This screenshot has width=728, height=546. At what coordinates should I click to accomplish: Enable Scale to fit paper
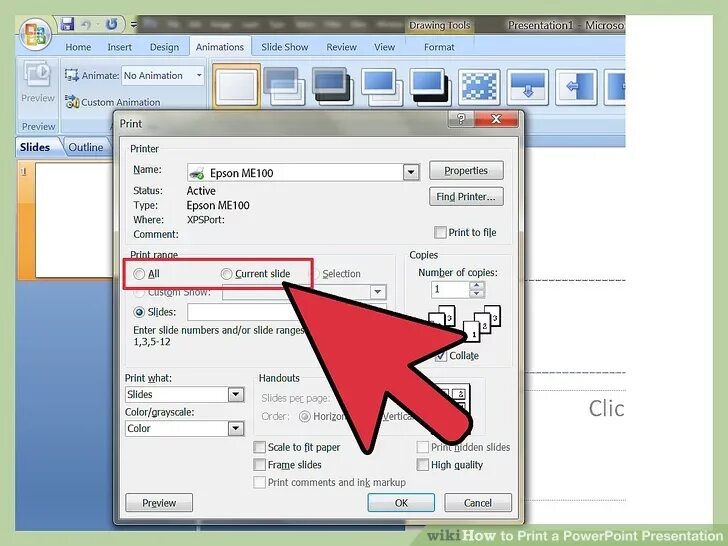(259, 447)
